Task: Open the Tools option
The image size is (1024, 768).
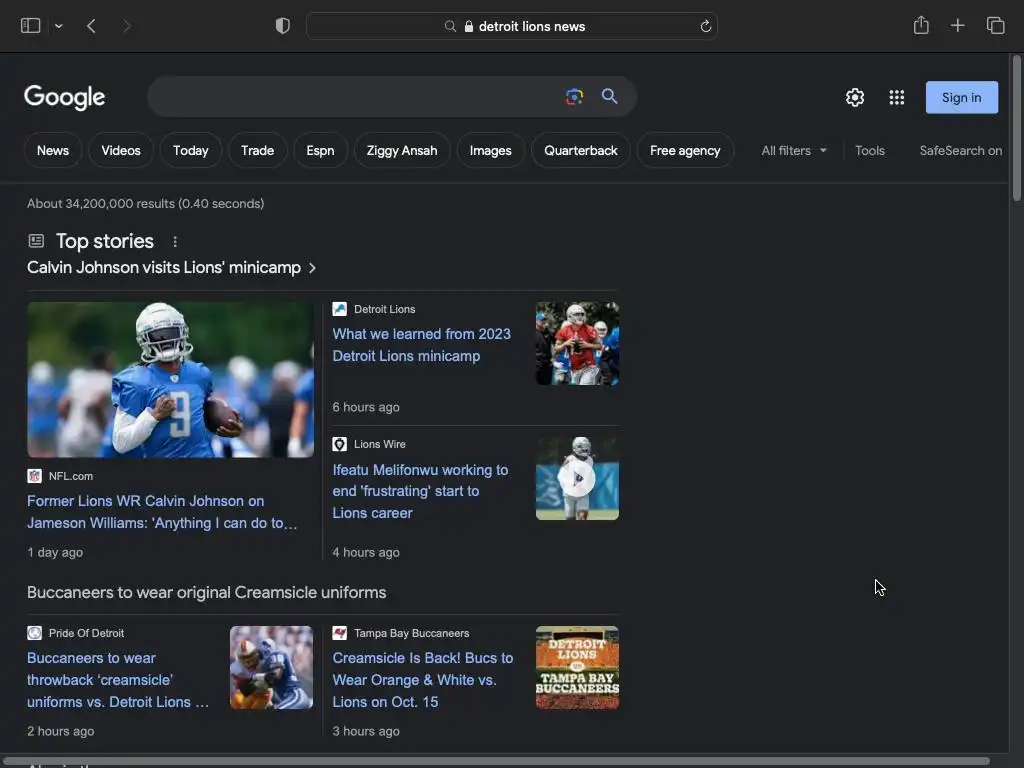Action: pos(870,150)
